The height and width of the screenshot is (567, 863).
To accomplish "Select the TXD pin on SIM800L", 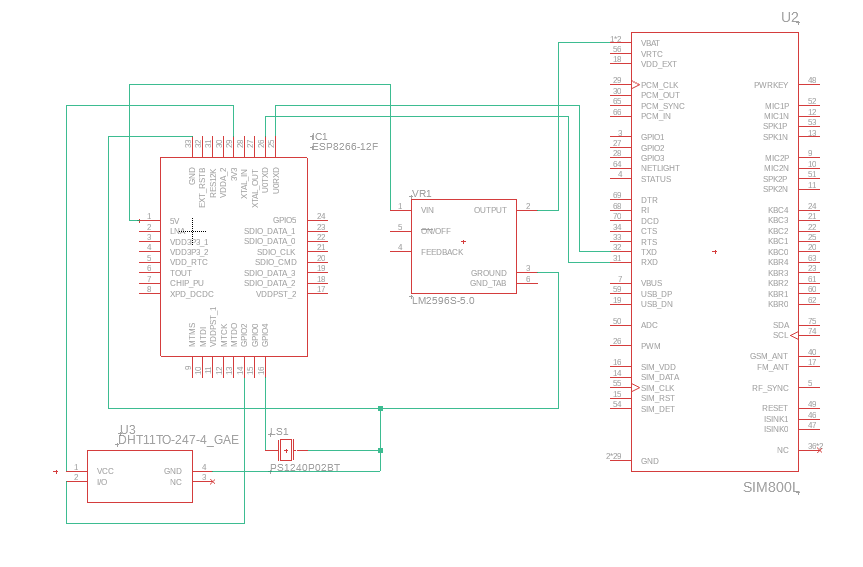I will click(x=649, y=252).
